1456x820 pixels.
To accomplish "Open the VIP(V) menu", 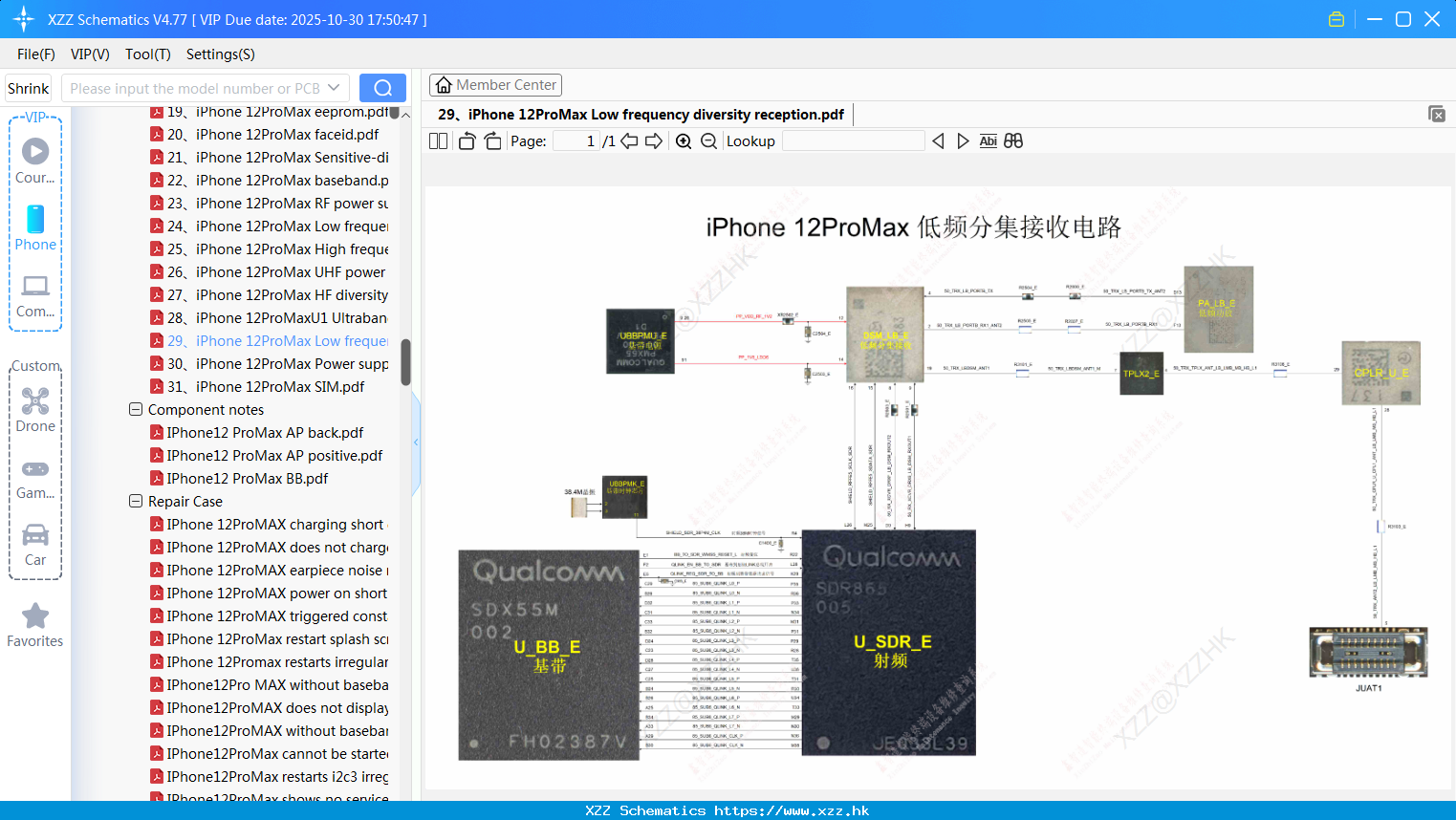I will tap(90, 54).
